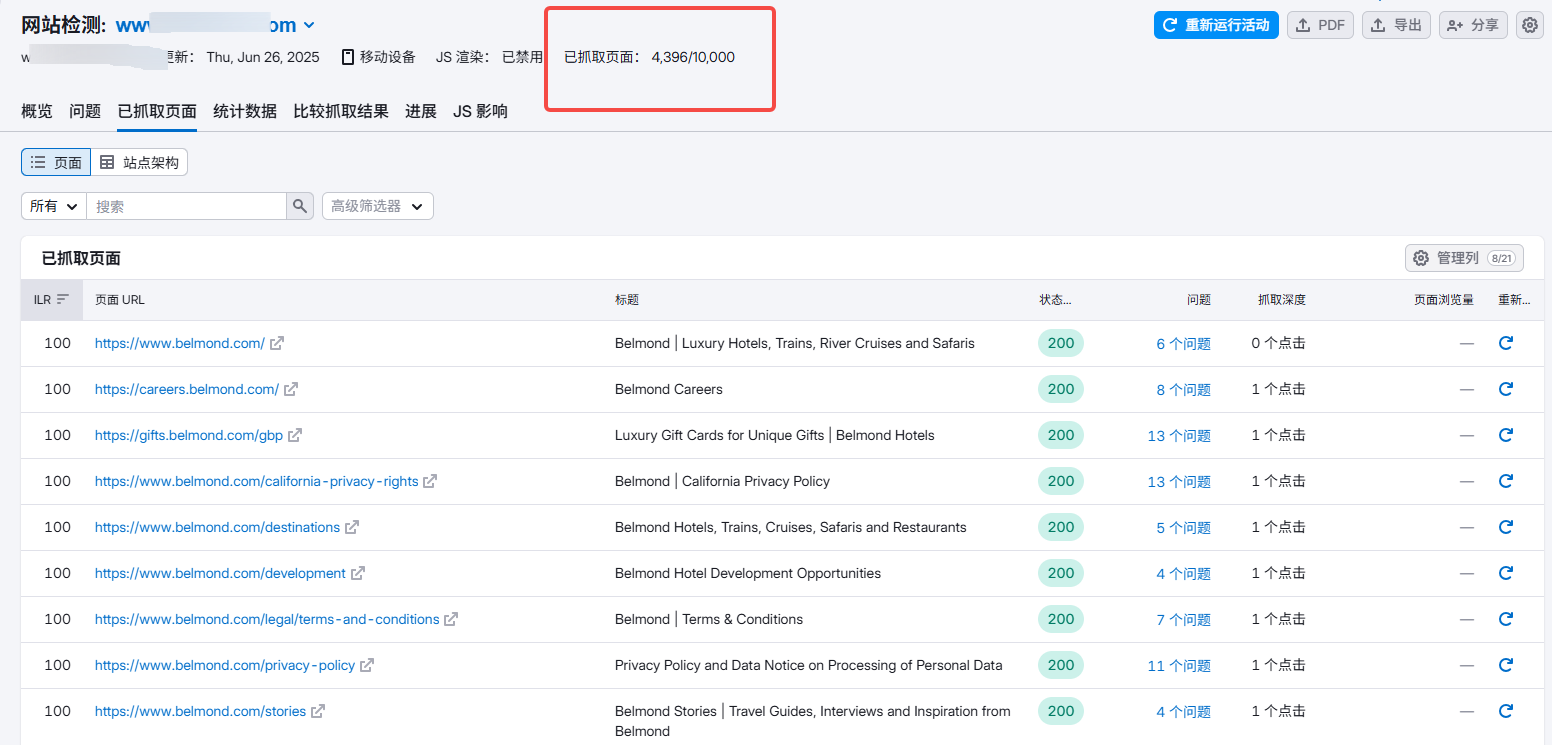Switch to 站点架构 view
Screen dimensions: 1552x745
point(140,162)
